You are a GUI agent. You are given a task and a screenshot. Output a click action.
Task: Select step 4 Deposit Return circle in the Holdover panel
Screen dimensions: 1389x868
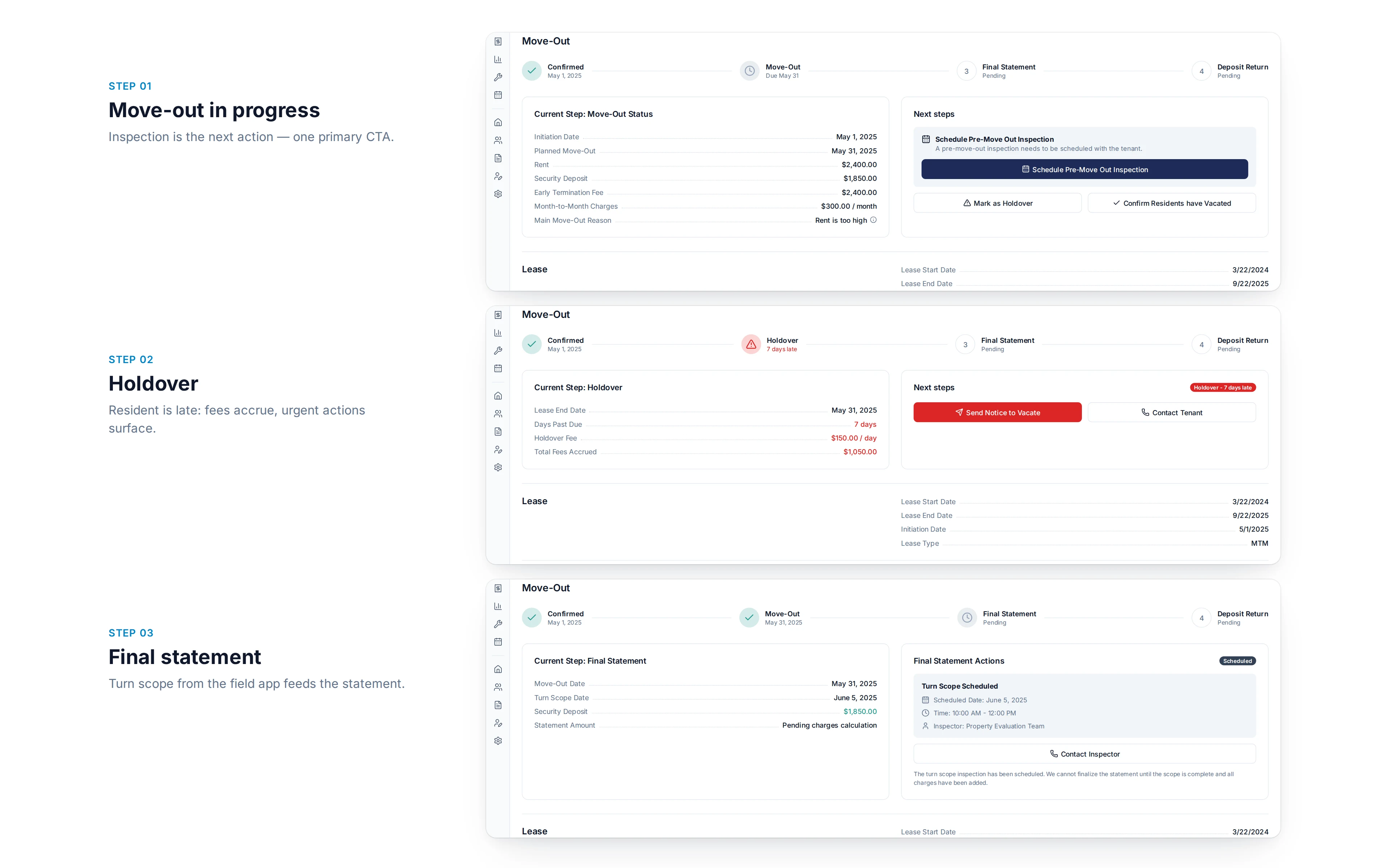click(1201, 344)
